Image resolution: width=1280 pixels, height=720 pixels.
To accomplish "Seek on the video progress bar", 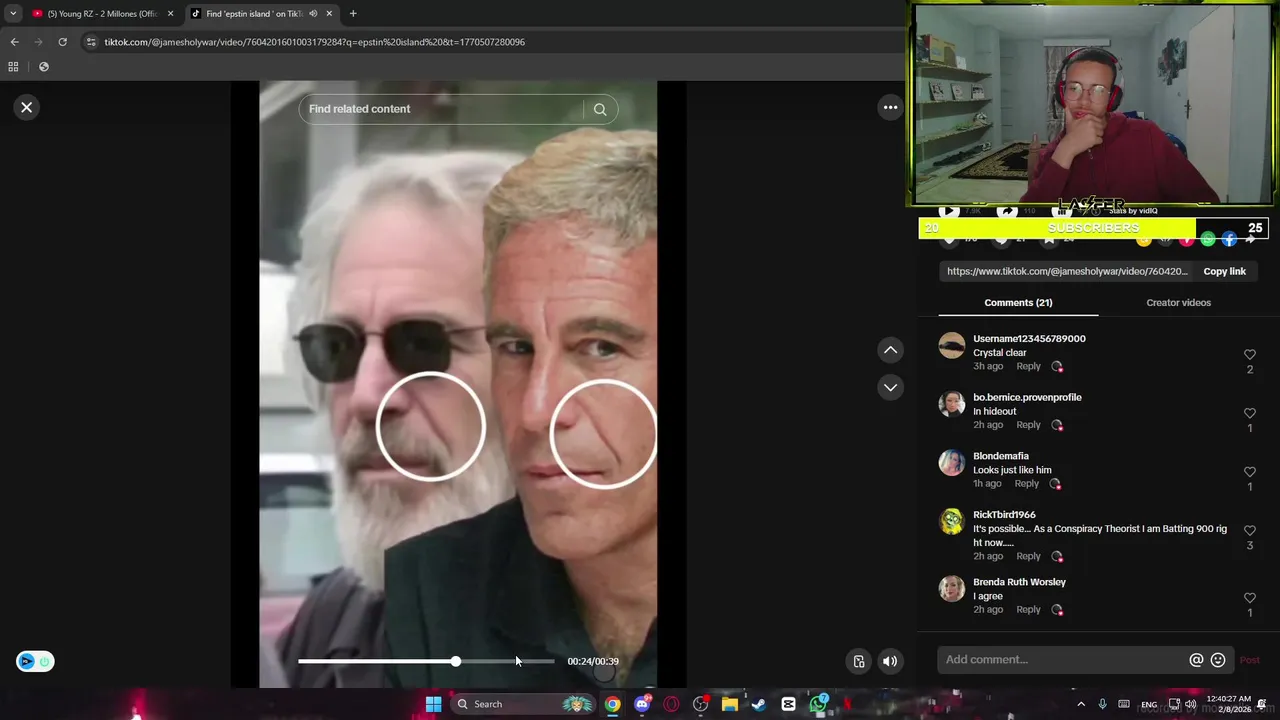I will coord(426,661).
